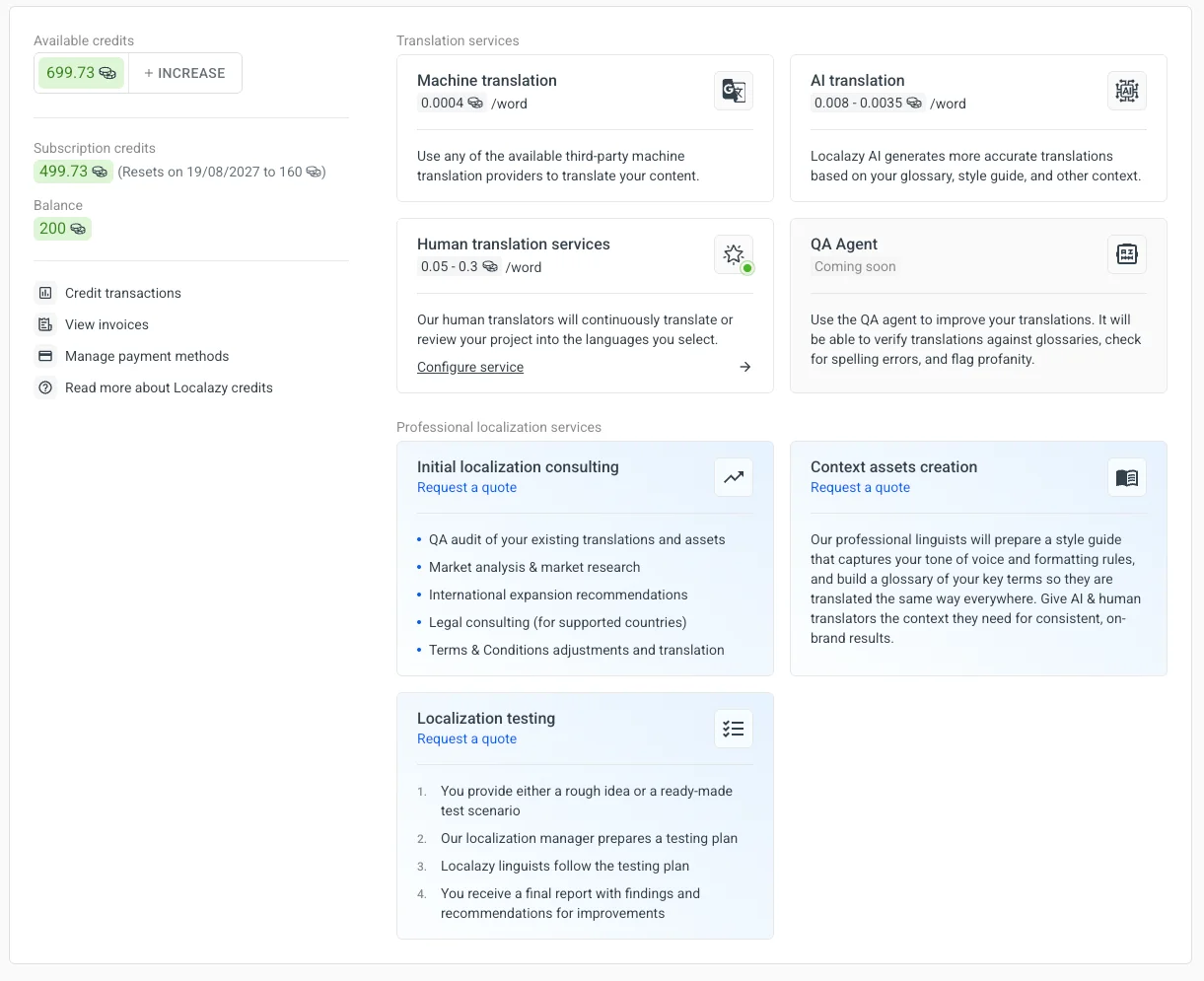Request a quote for Localization testing
This screenshot has height=981, width=1204.
coord(466,738)
